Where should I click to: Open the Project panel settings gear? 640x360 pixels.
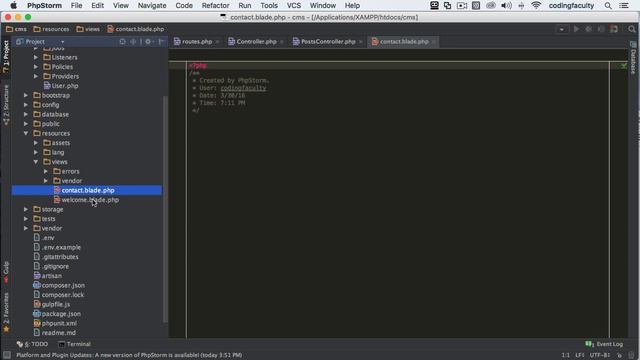tap(148, 42)
